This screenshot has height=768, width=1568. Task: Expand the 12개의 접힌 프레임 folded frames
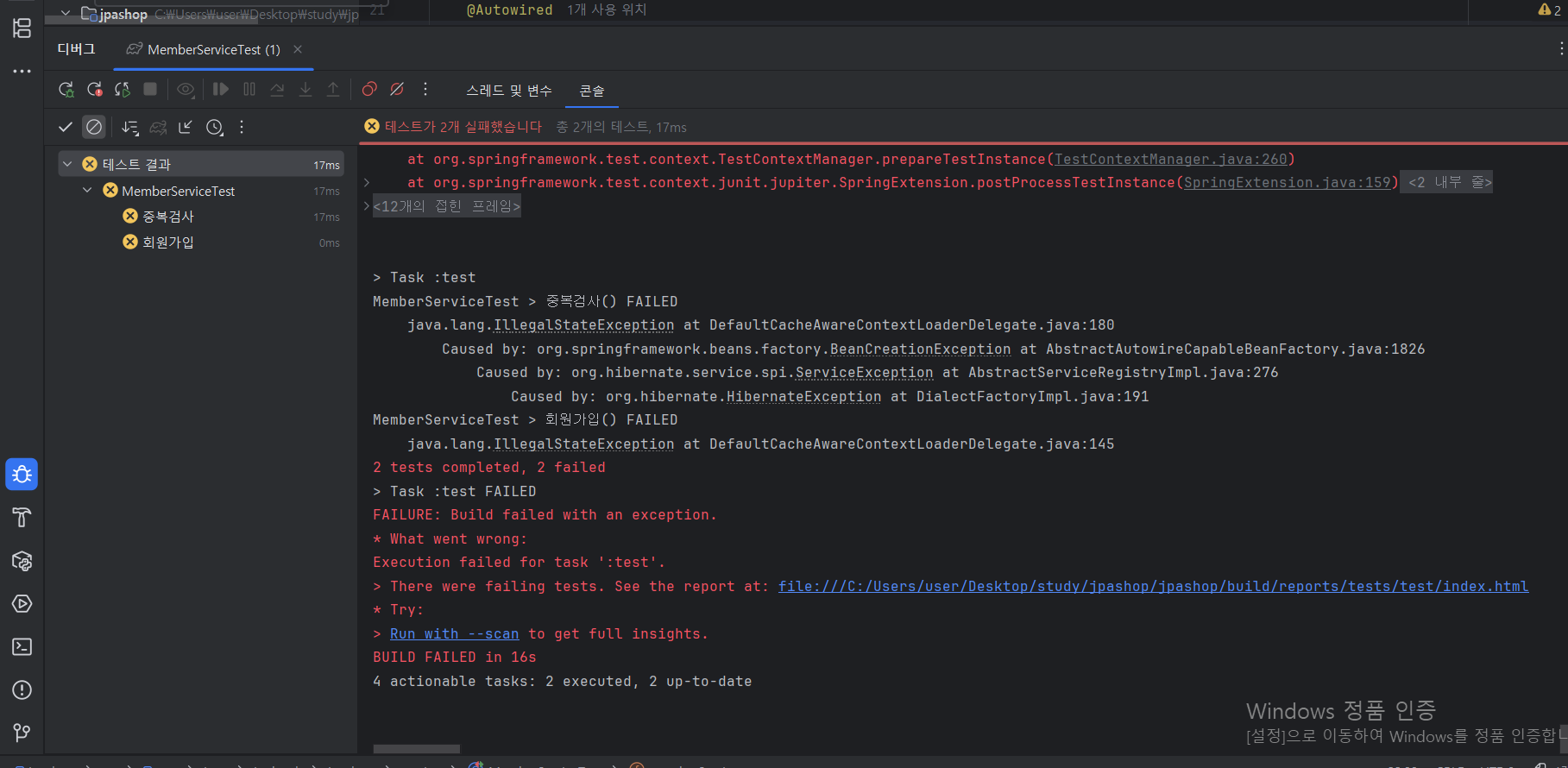[446, 206]
